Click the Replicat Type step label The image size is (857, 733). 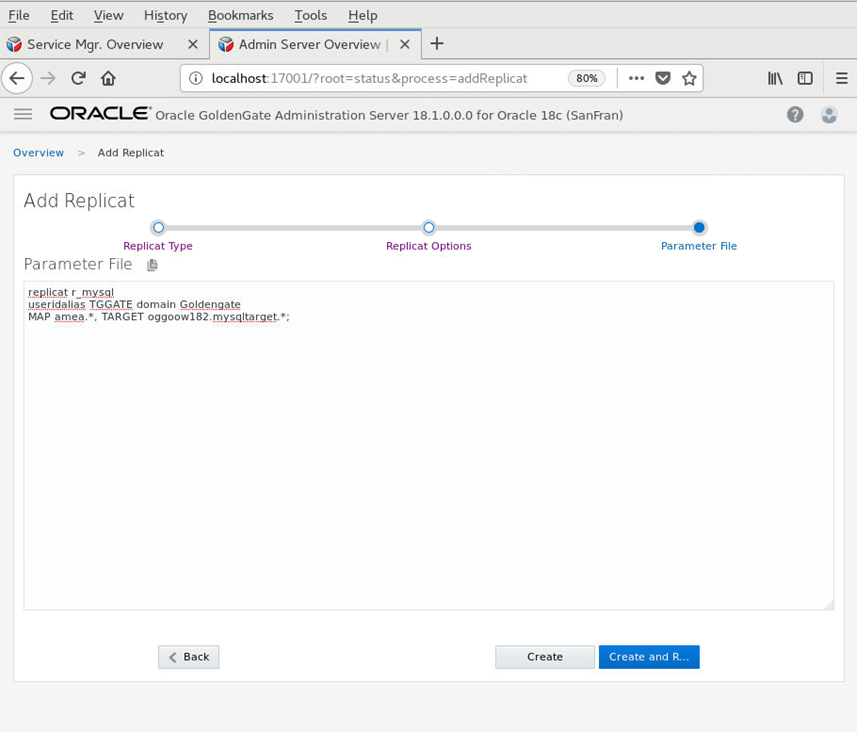point(158,246)
